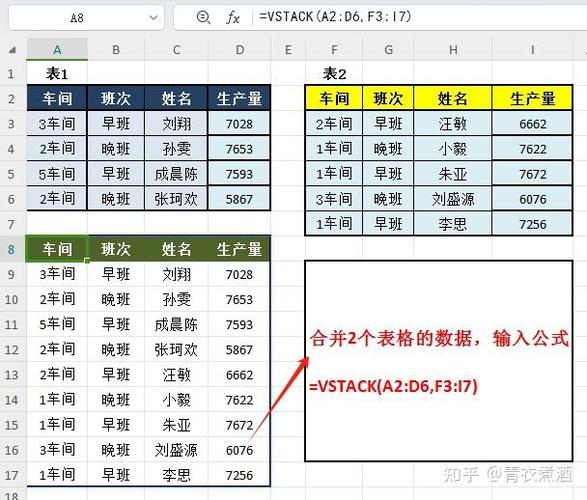Click value 7256 in row 7
The image size is (587, 500).
(x=532, y=224)
